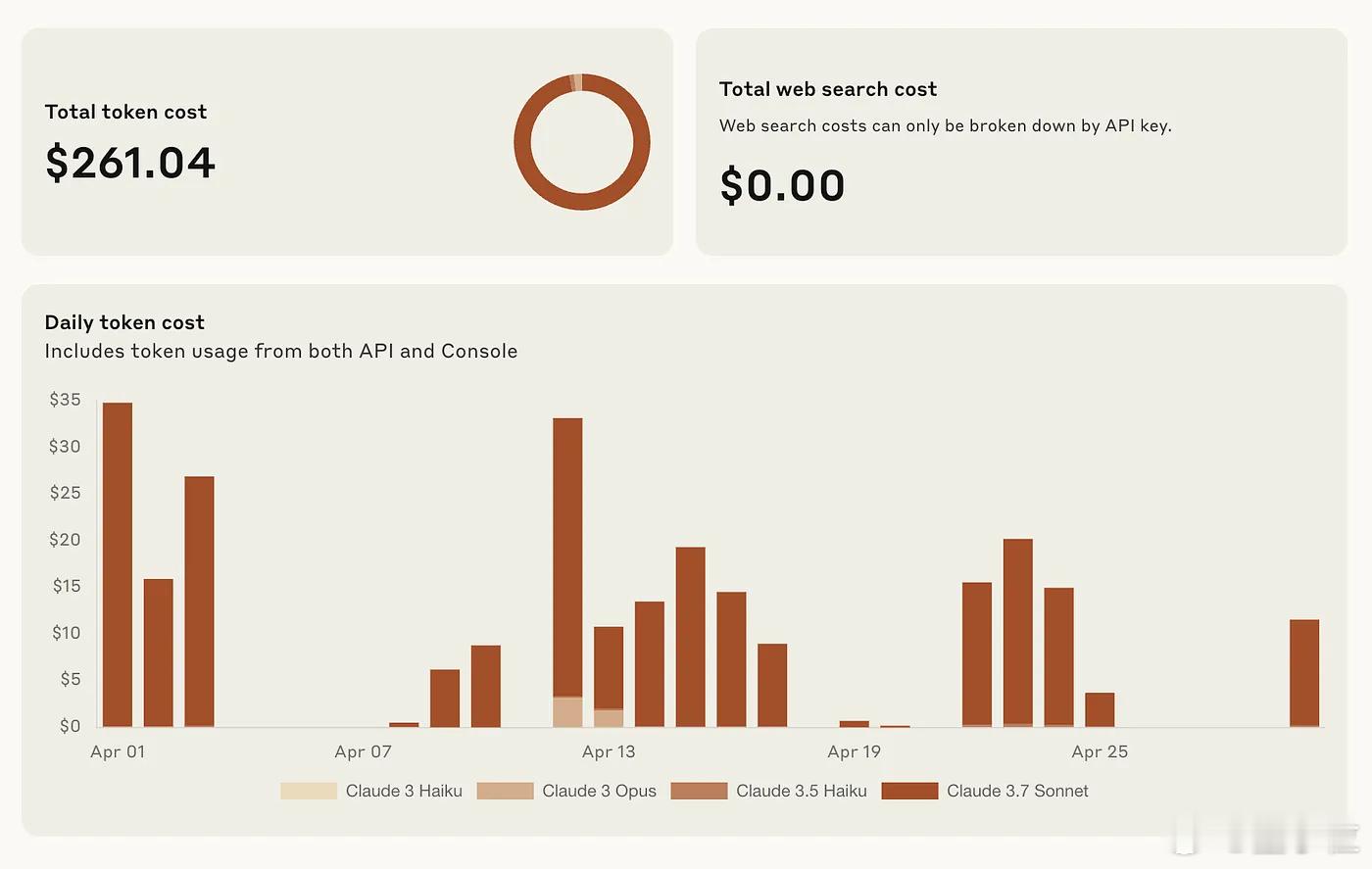
Task: Click the Apr 13 x-axis label
Action: click(609, 752)
